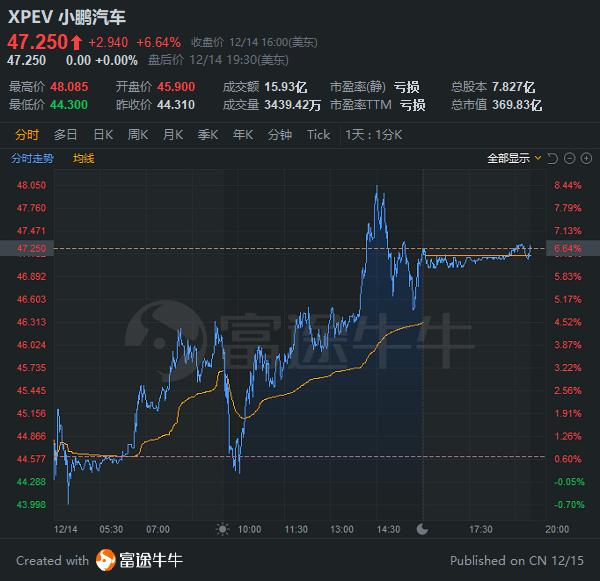Click the 总市值 value 369.83亿
600x581 pixels.
pyautogui.click(x=517, y=105)
